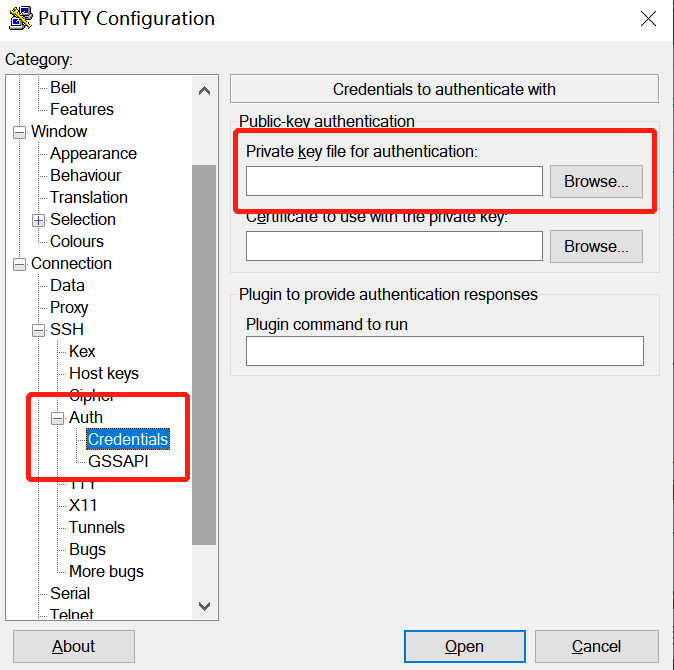Screen dimensions: 674x670
Task: Click the Plugin command to run field
Action: click(x=444, y=351)
